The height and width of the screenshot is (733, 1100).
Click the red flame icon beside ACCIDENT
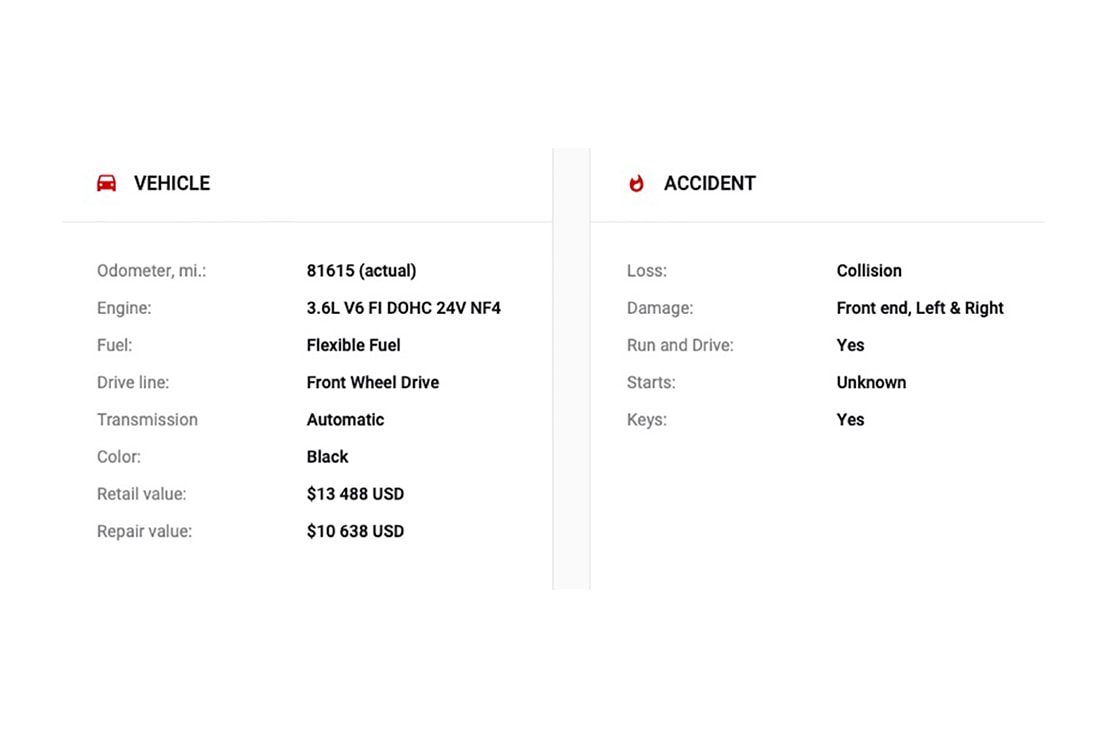point(636,183)
